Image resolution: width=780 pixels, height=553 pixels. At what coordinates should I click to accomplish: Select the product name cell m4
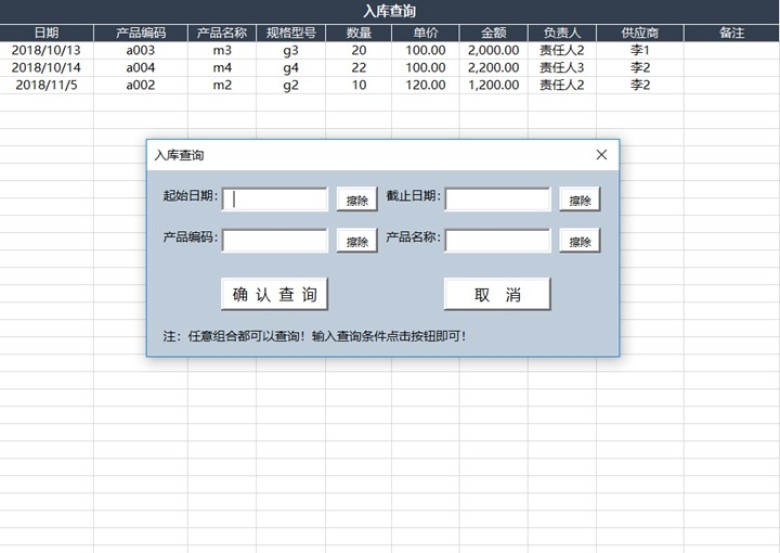click(x=222, y=68)
